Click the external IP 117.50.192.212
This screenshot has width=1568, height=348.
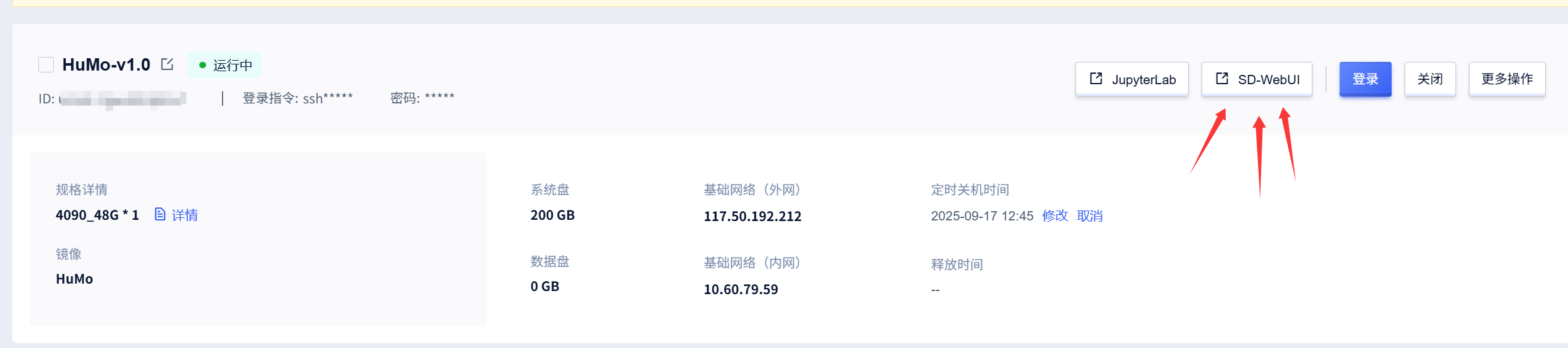(752, 216)
